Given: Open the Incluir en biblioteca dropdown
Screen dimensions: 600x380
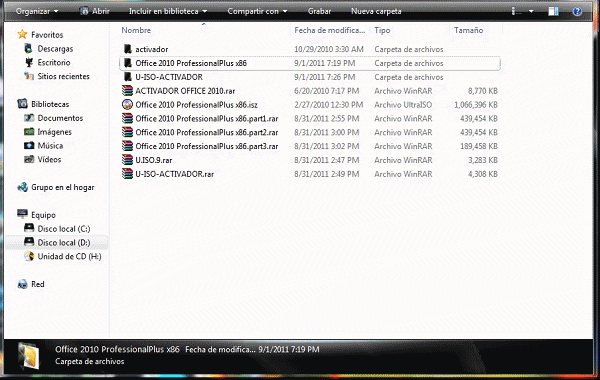Looking at the screenshot, I should tap(168, 11).
